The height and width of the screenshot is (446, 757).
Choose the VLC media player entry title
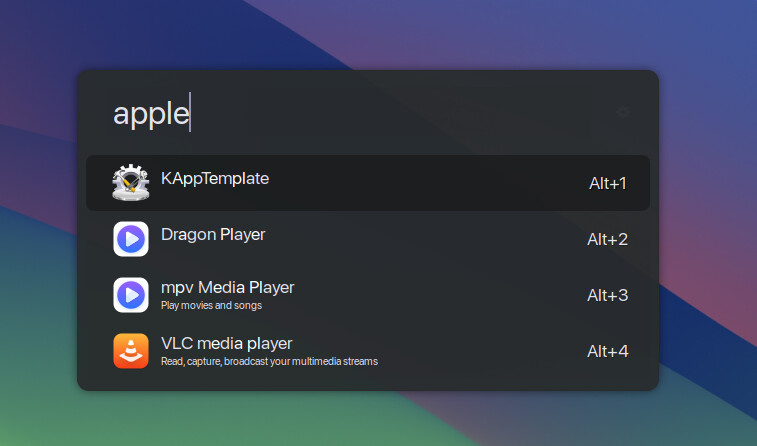click(226, 344)
